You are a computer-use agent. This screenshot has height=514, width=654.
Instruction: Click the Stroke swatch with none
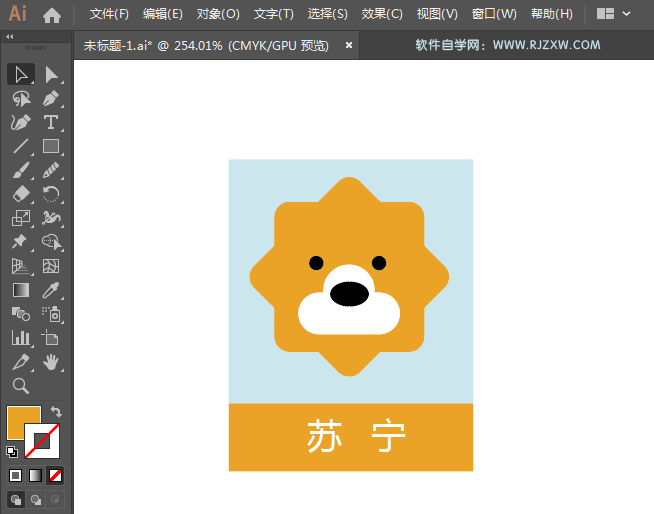pos(42,441)
